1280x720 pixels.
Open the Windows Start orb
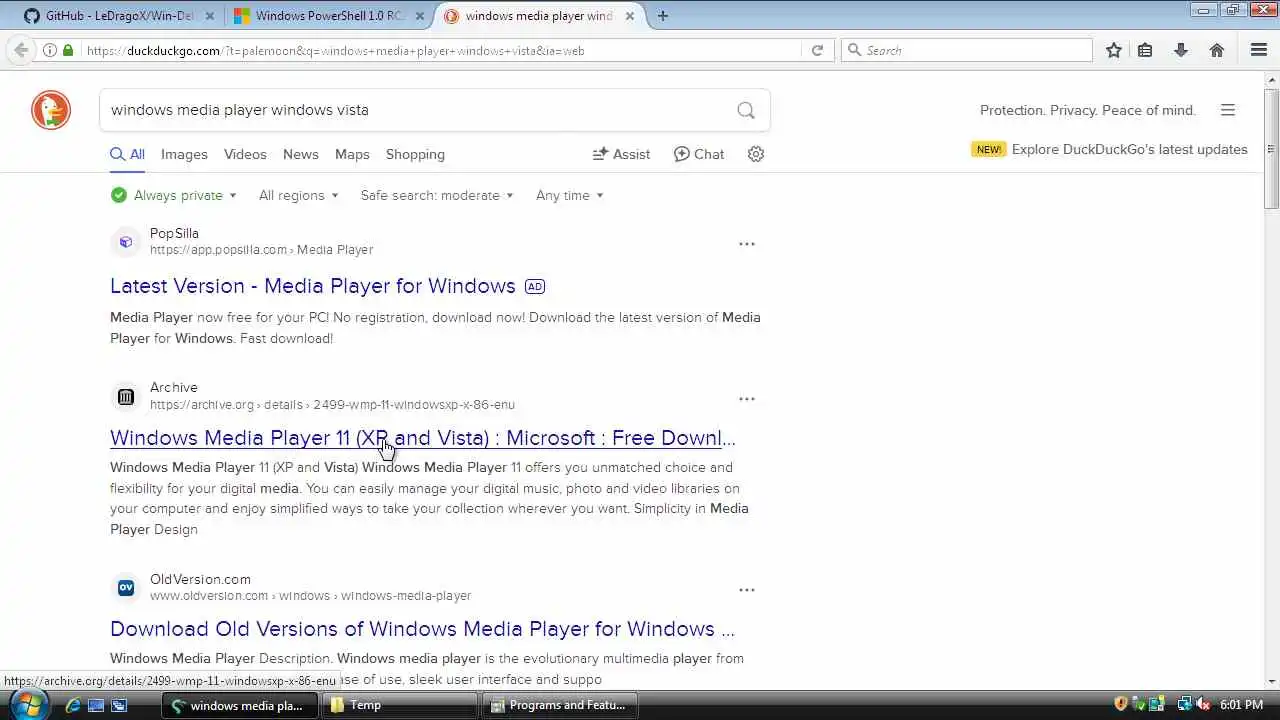pos(27,704)
